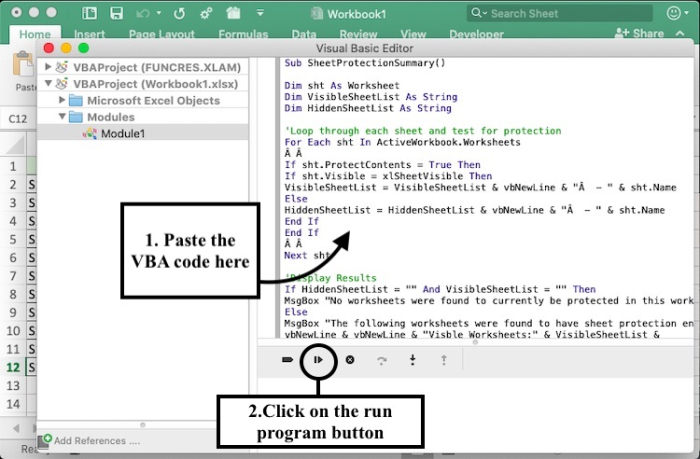700x459 pixels.
Task: Click the Save icon in Excel toolbar
Action: pos(117,13)
